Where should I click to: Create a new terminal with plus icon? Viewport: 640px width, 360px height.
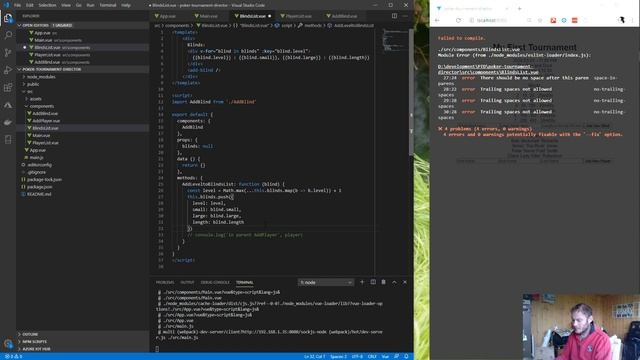362,282
